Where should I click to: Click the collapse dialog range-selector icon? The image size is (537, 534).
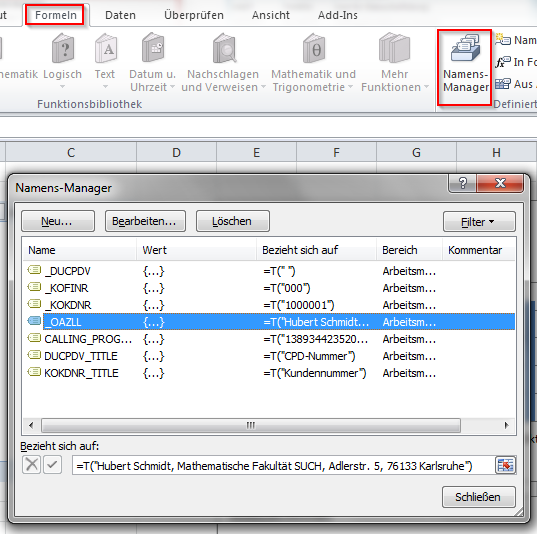click(505, 465)
